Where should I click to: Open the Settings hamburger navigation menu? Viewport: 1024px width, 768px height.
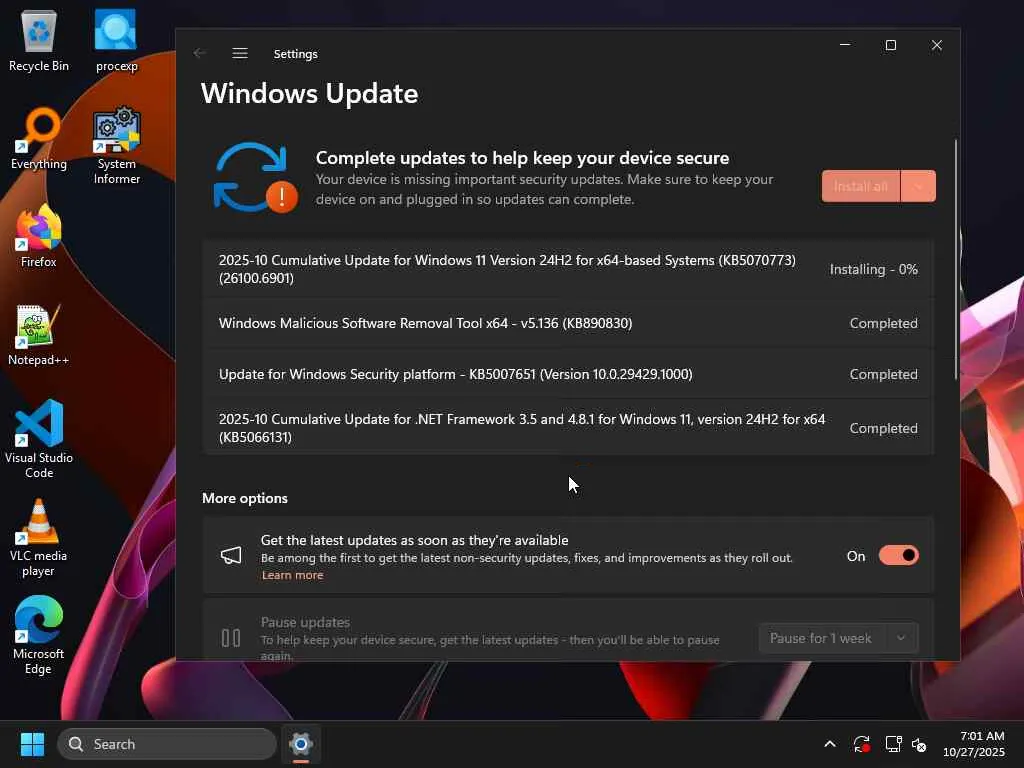(240, 53)
